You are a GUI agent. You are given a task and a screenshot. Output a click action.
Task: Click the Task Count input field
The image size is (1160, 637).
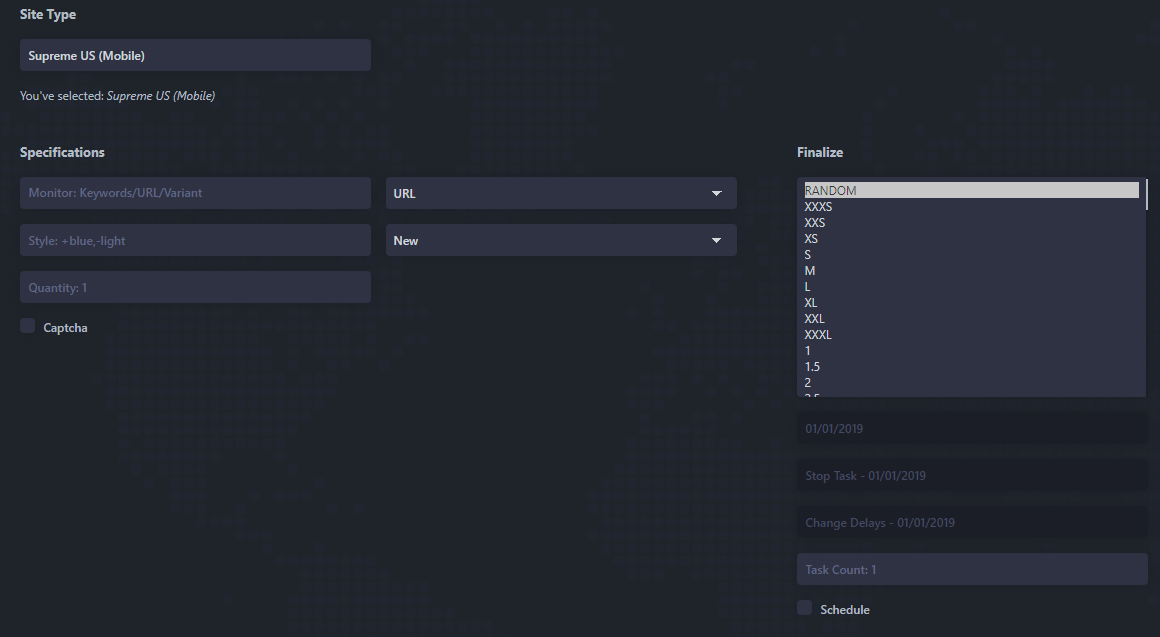click(x=972, y=570)
